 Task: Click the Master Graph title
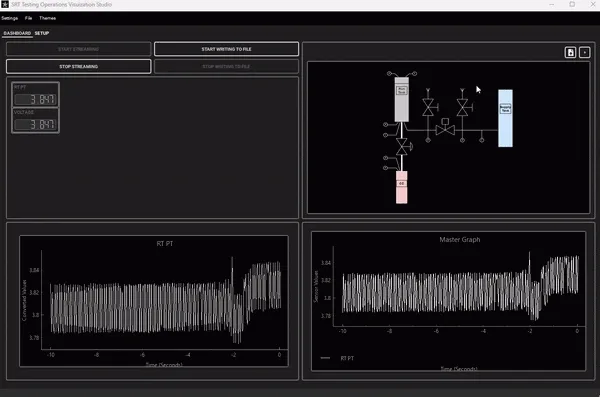tap(460, 240)
